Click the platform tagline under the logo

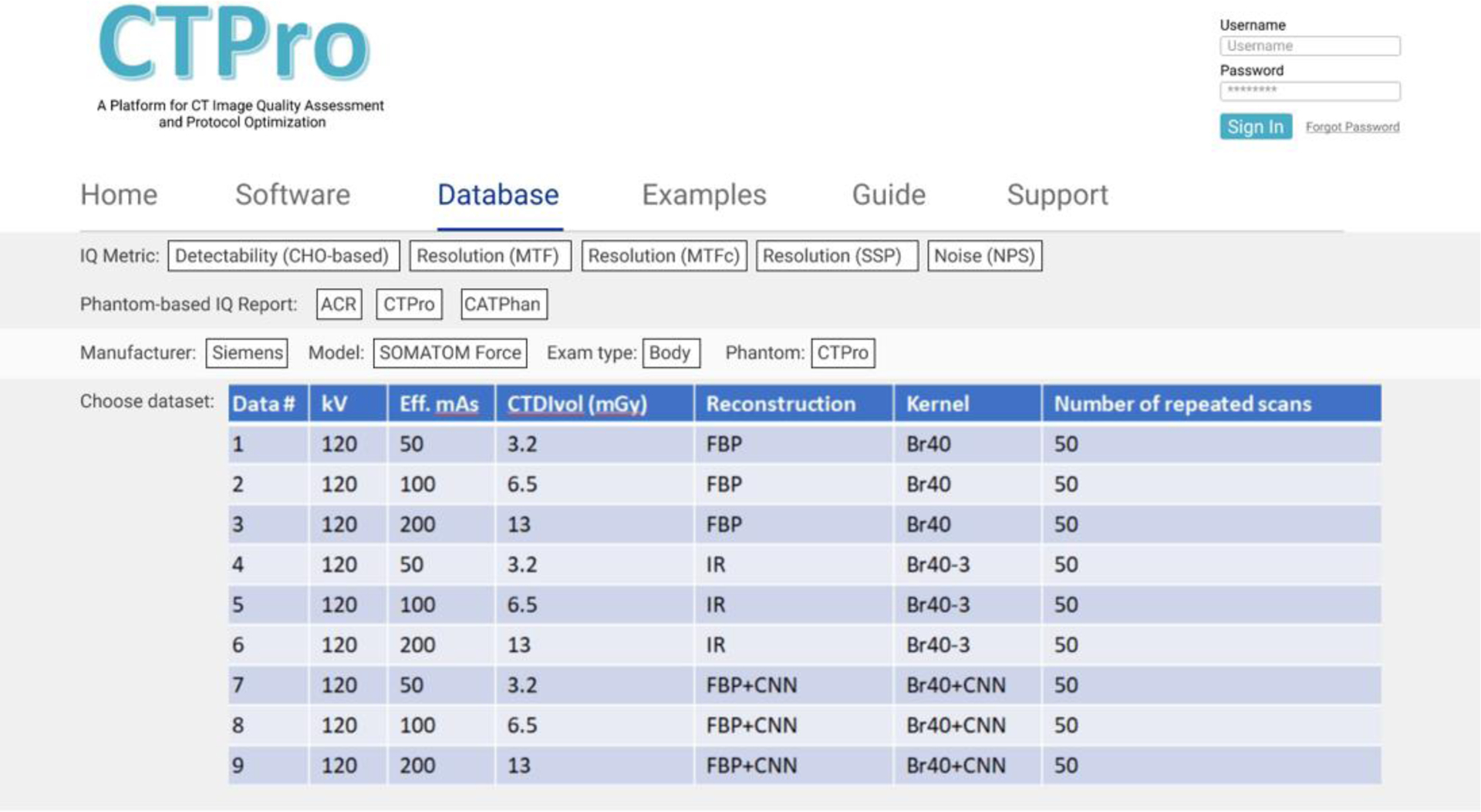click(x=241, y=113)
